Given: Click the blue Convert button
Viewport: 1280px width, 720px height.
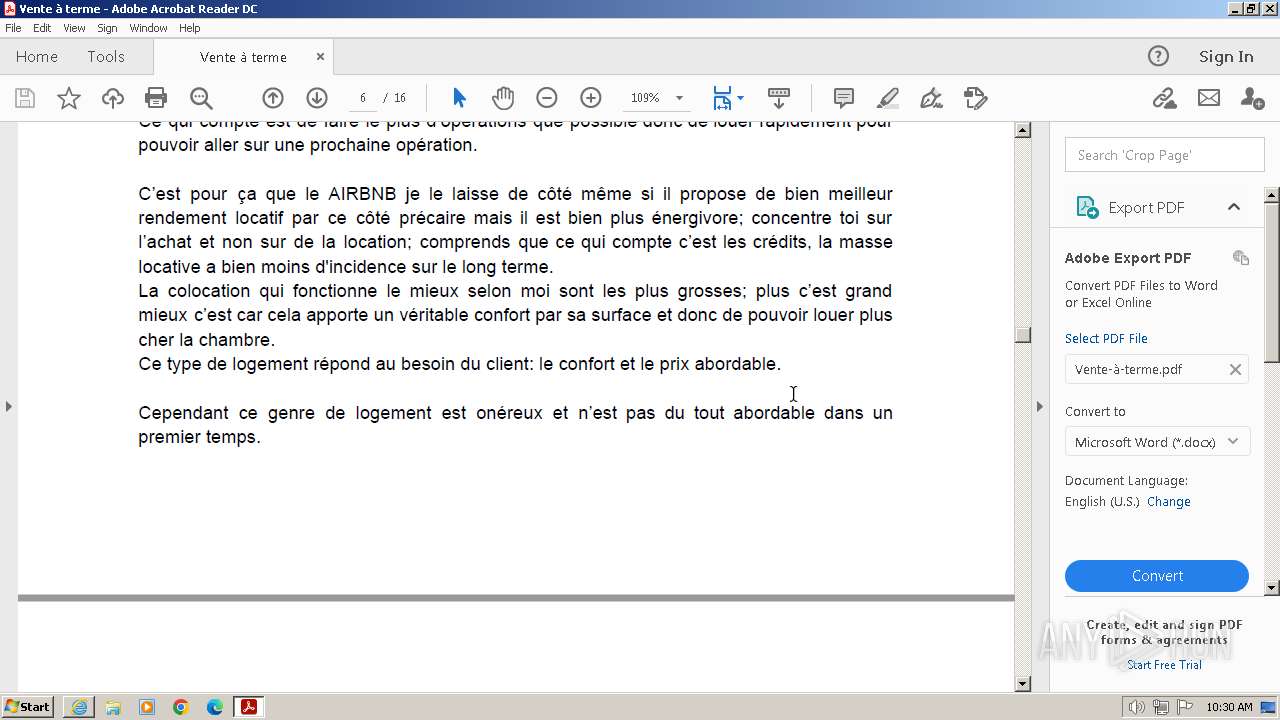Looking at the screenshot, I should pos(1157,576).
